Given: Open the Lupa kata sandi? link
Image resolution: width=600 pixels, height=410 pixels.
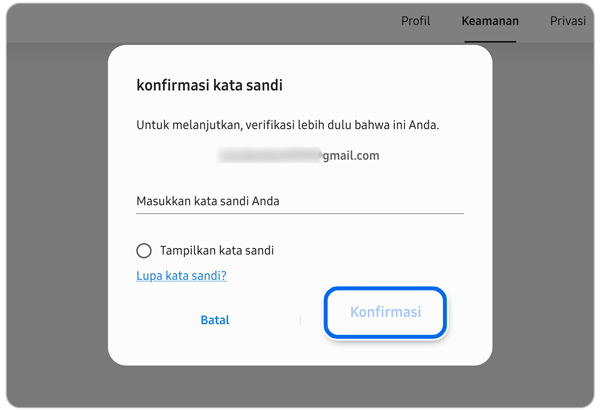Looking at the screenshot, I should (x=181, y=275).
